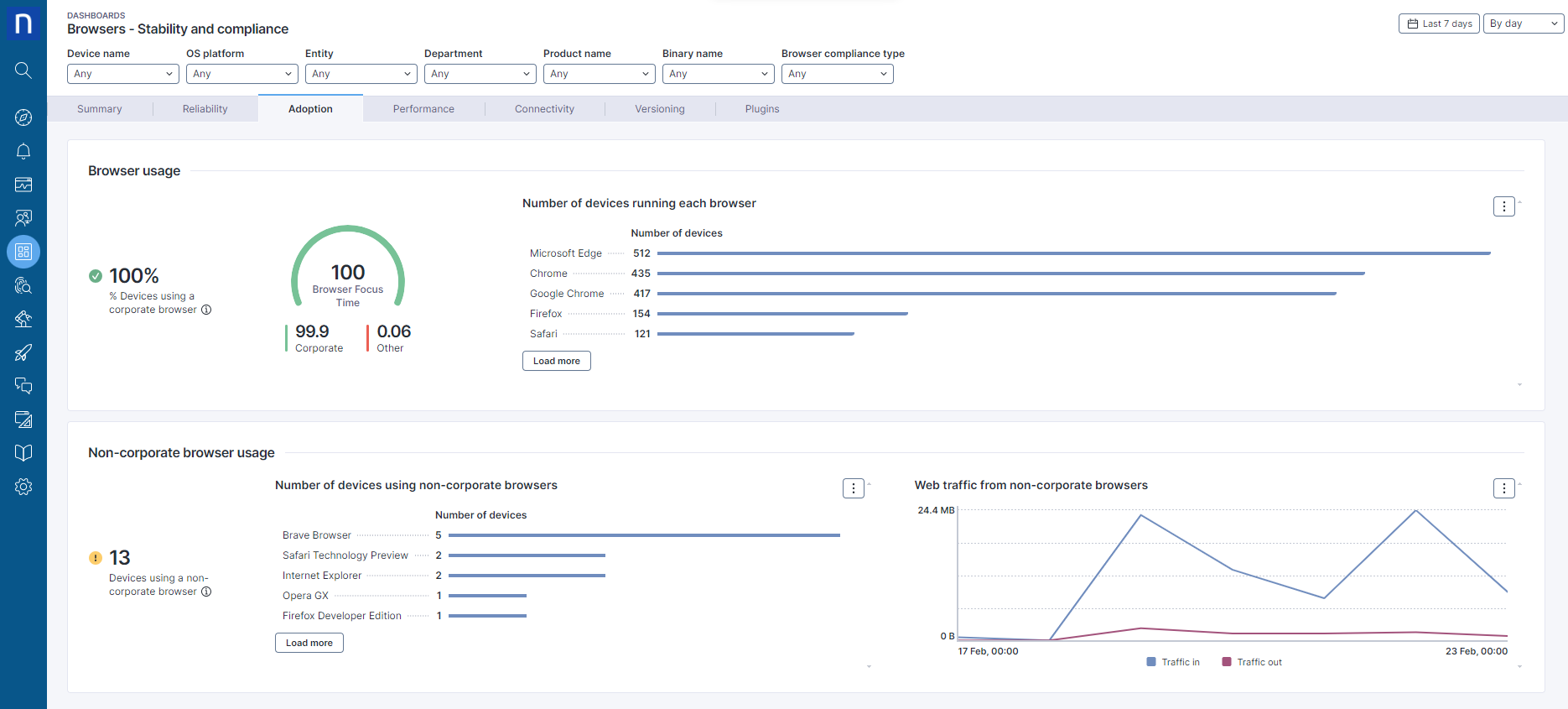Viewport: 1568px width, 709px height.
Task: Click the Safari row value 121
Action: coord(642,334)
